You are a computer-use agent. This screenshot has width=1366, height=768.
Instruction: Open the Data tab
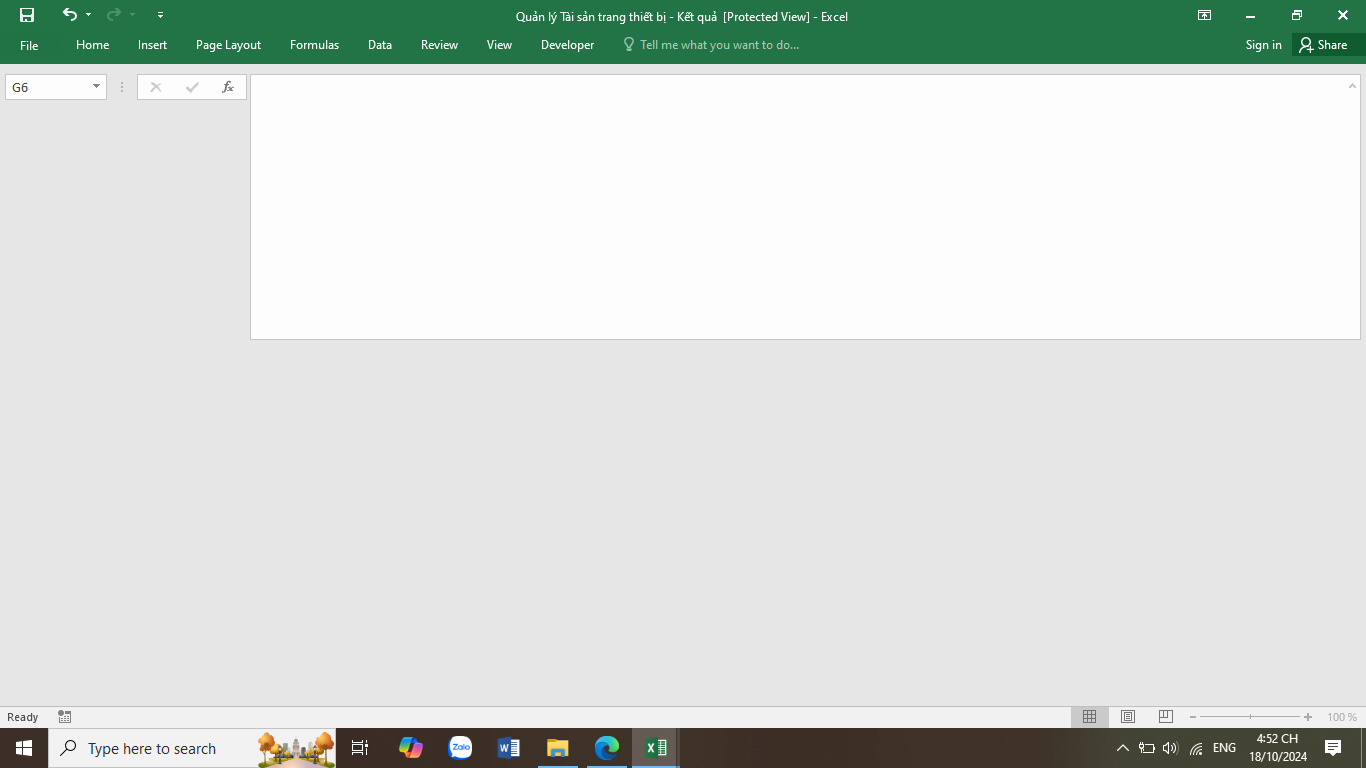(379, 45)
